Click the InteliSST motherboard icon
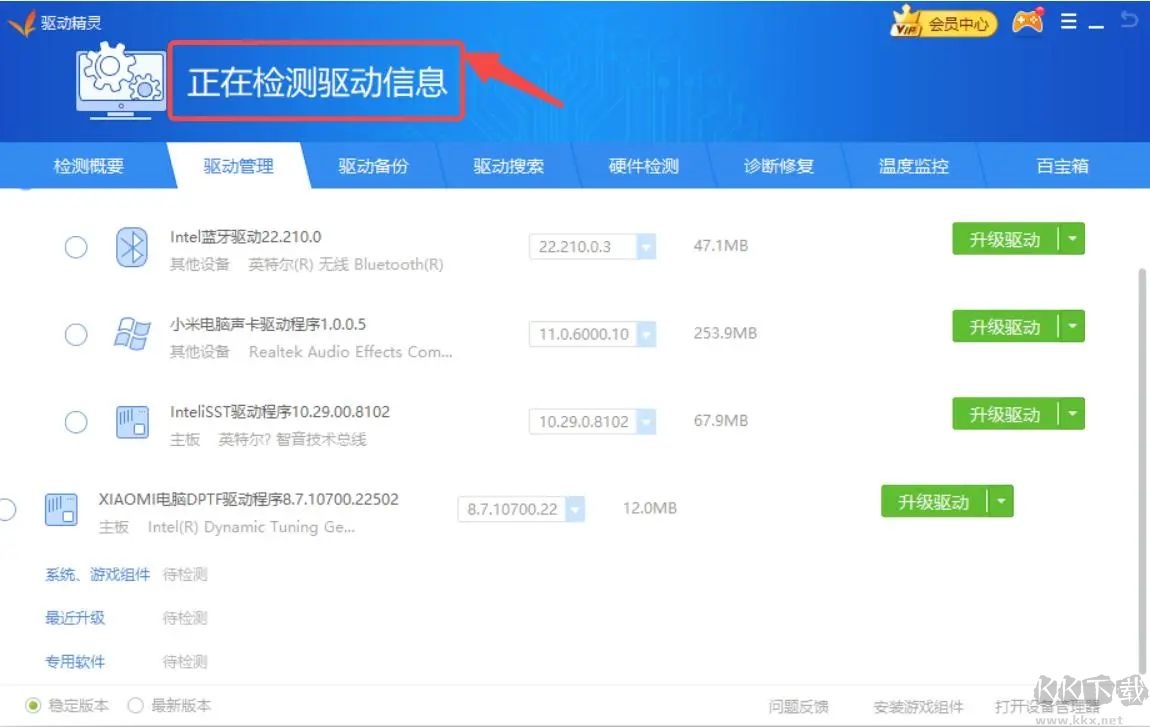Image resolution: width=1150 pixels, height=727 pixels. (133, 422)
